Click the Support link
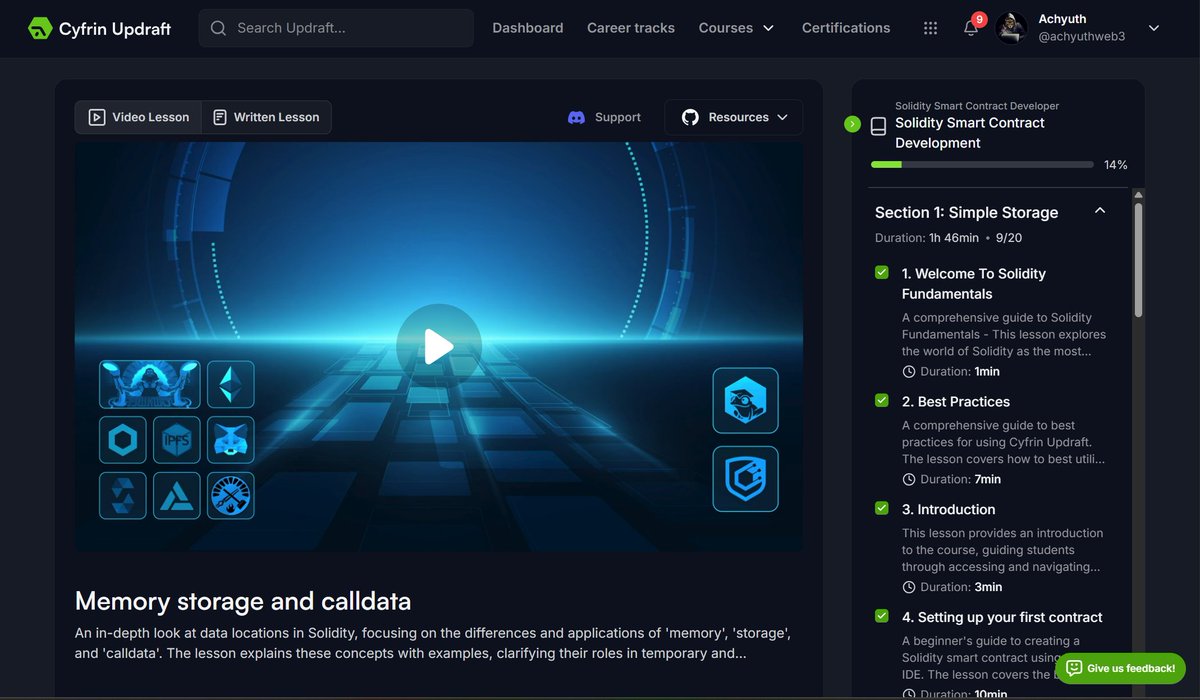1200x700 pixels. tap(604, 117)
